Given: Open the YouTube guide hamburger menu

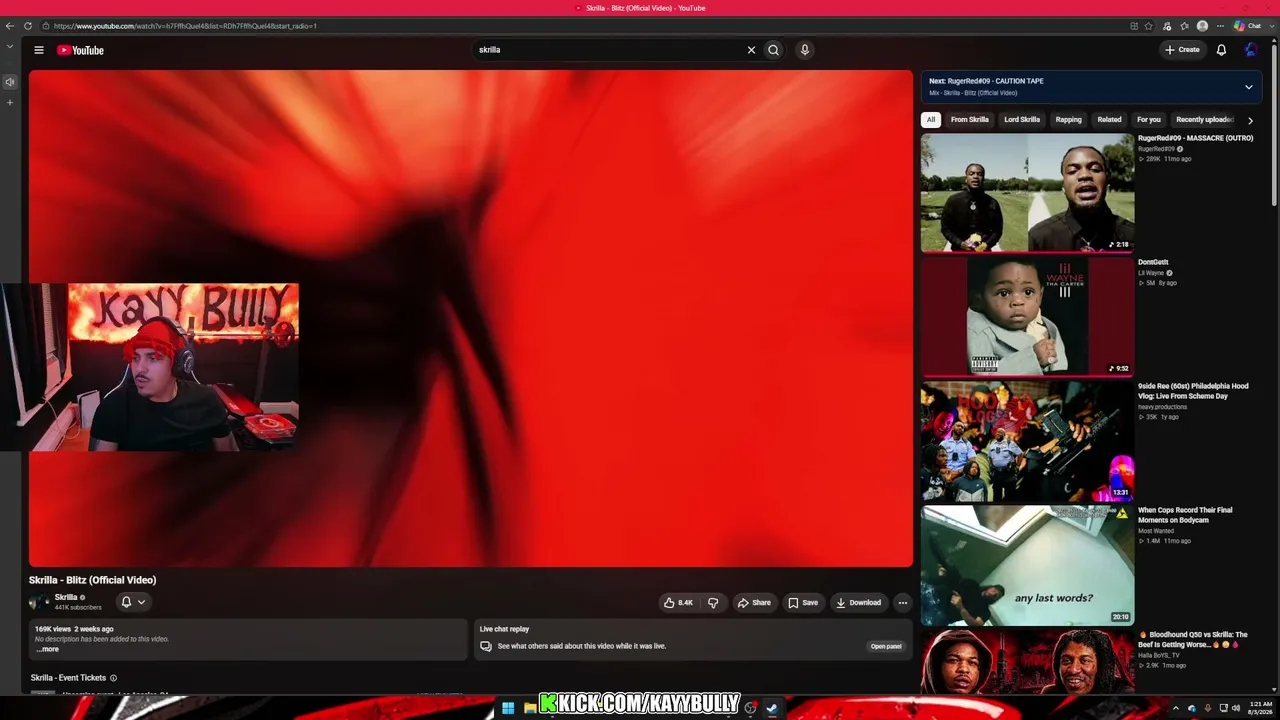Looking at the screenshot, I should tap(39, 50).
